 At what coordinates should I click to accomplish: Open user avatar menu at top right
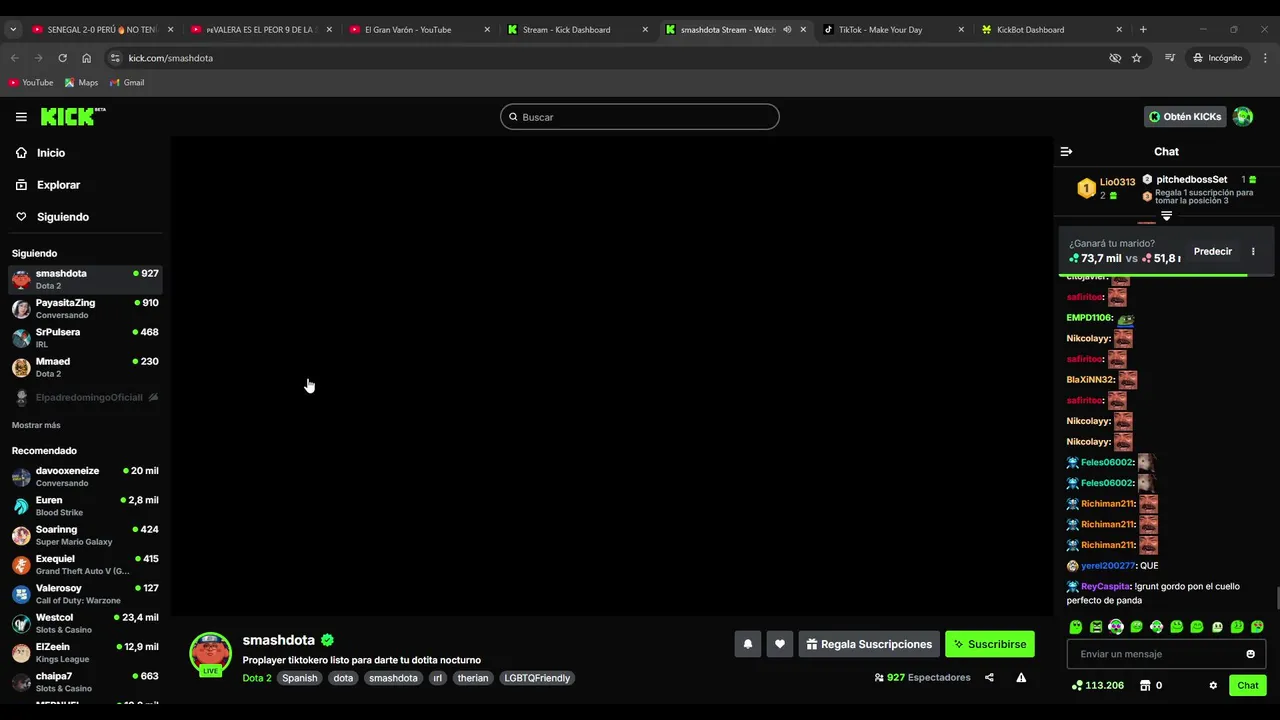[1243, 117]
